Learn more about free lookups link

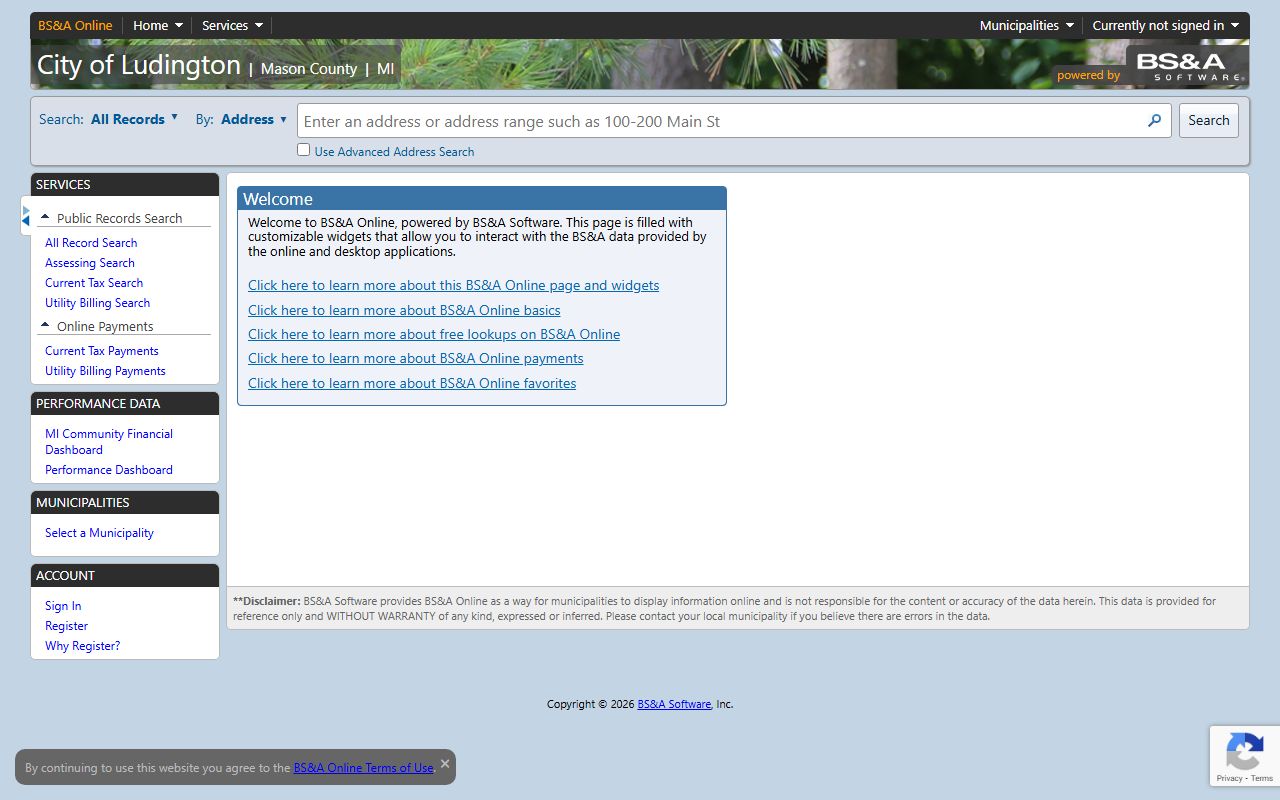[434, 334]
